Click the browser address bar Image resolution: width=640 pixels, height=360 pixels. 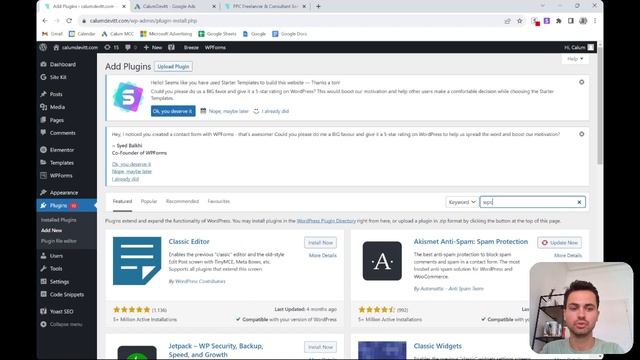coord(290,21)
